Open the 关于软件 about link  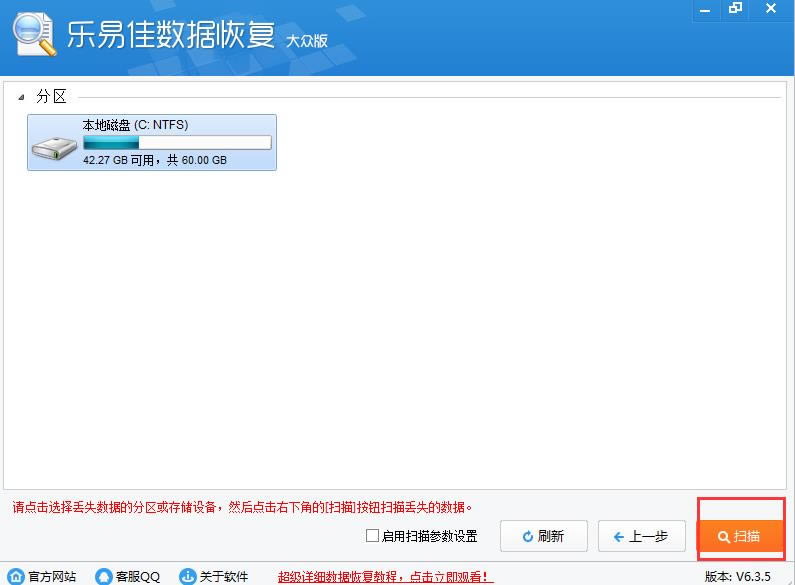[223, 576]
